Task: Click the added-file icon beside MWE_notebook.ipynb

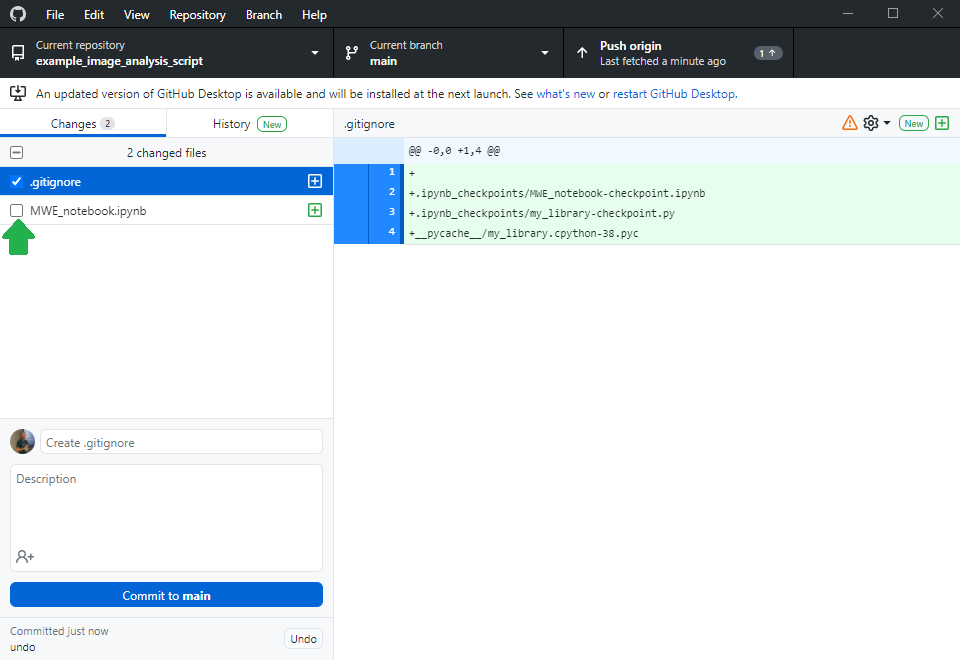Action: pyautogui.click(x=315, y=210)
